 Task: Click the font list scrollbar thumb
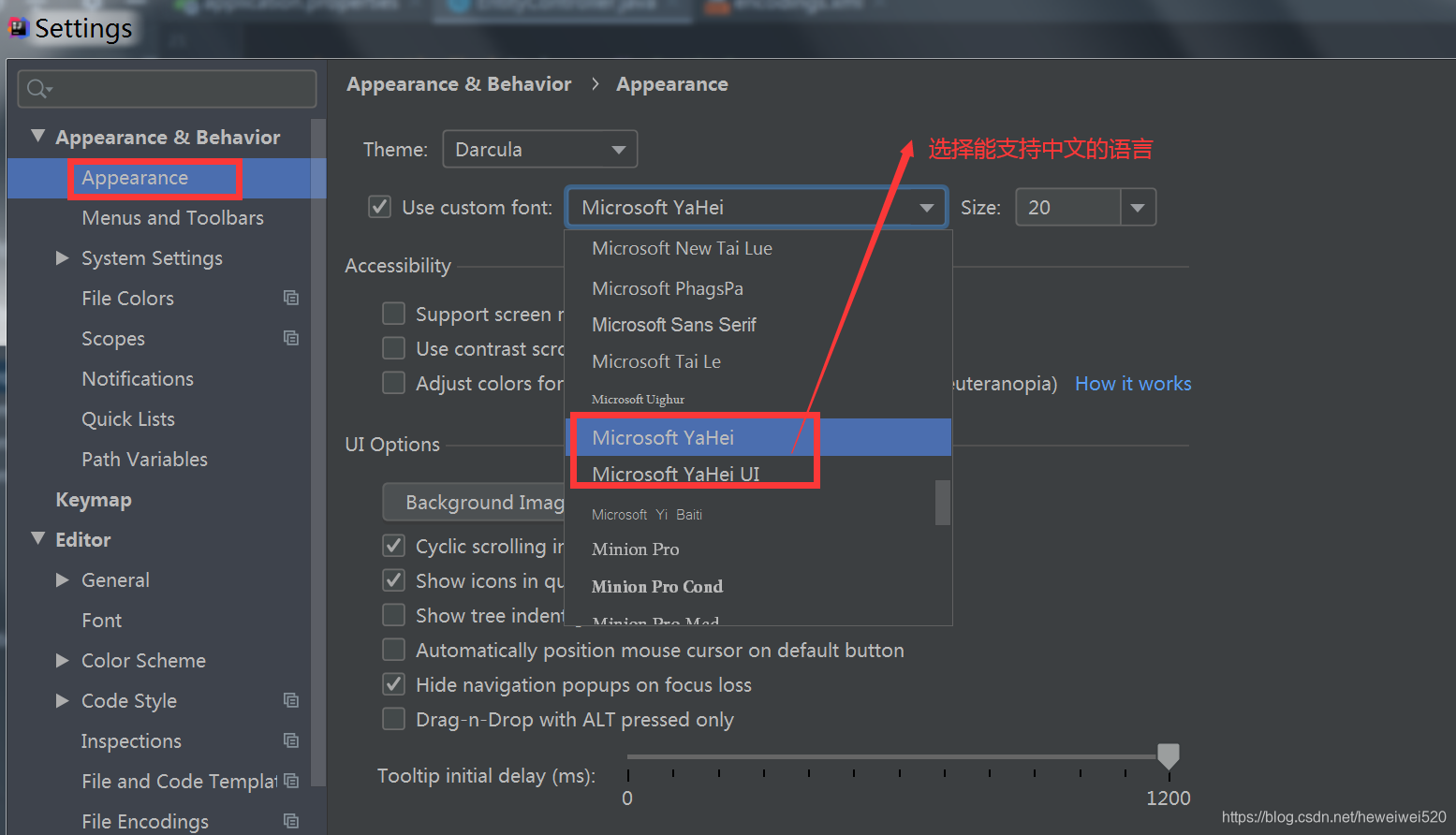tap(943, 503)
